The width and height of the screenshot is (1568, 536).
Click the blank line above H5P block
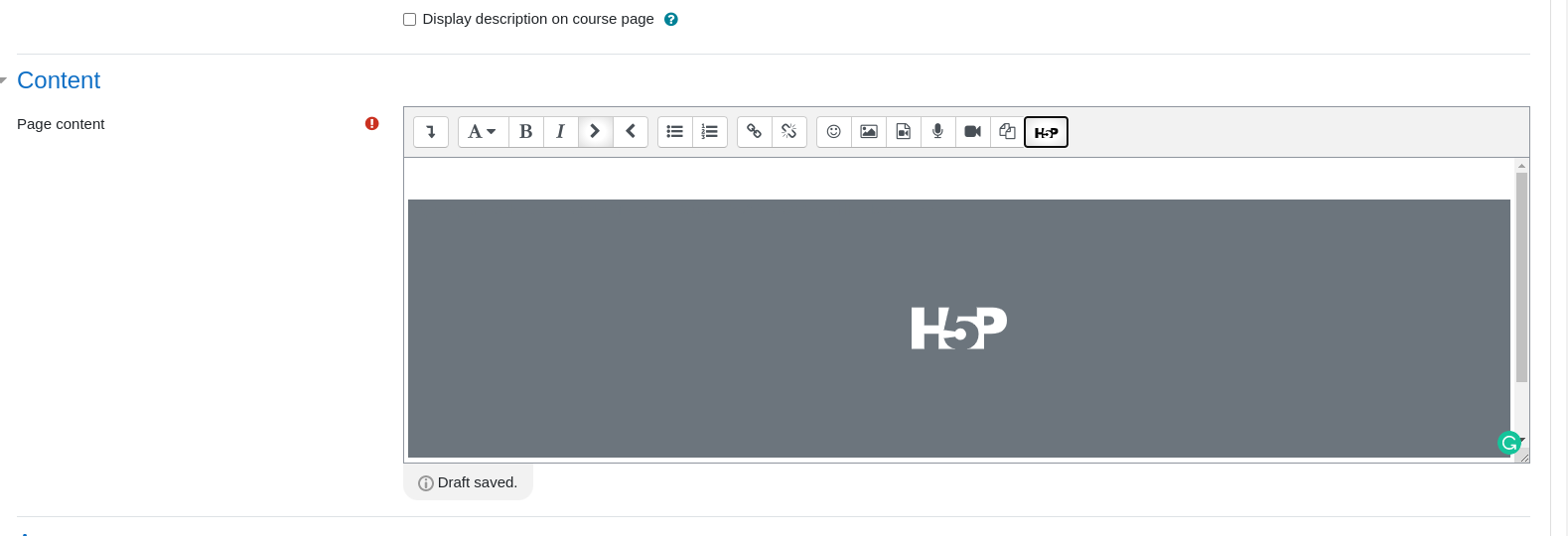(x=959, y=179)
